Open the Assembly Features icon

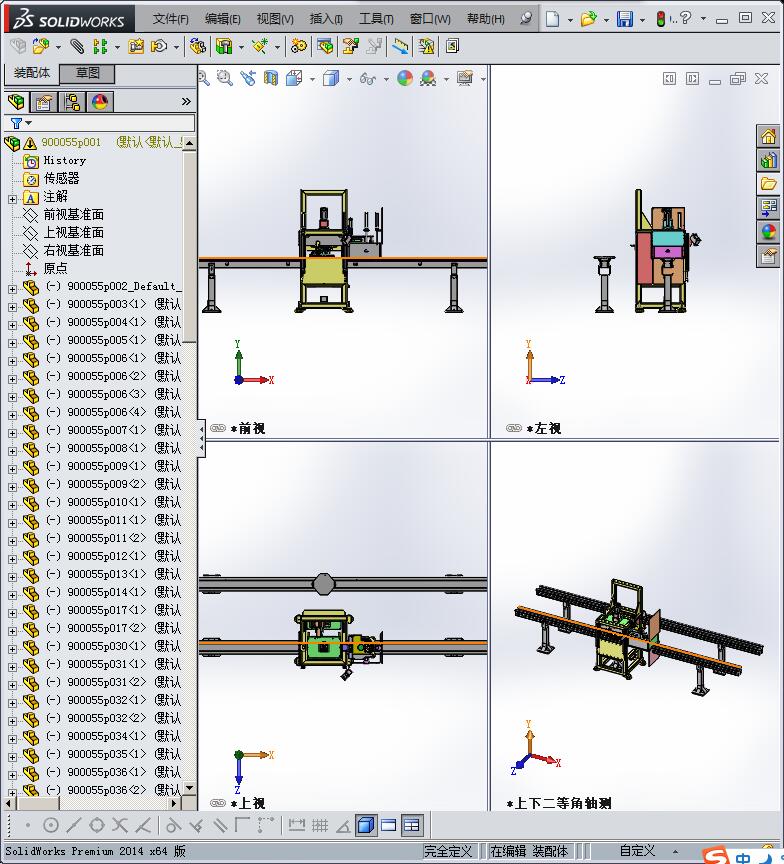(x=224, y=46)
